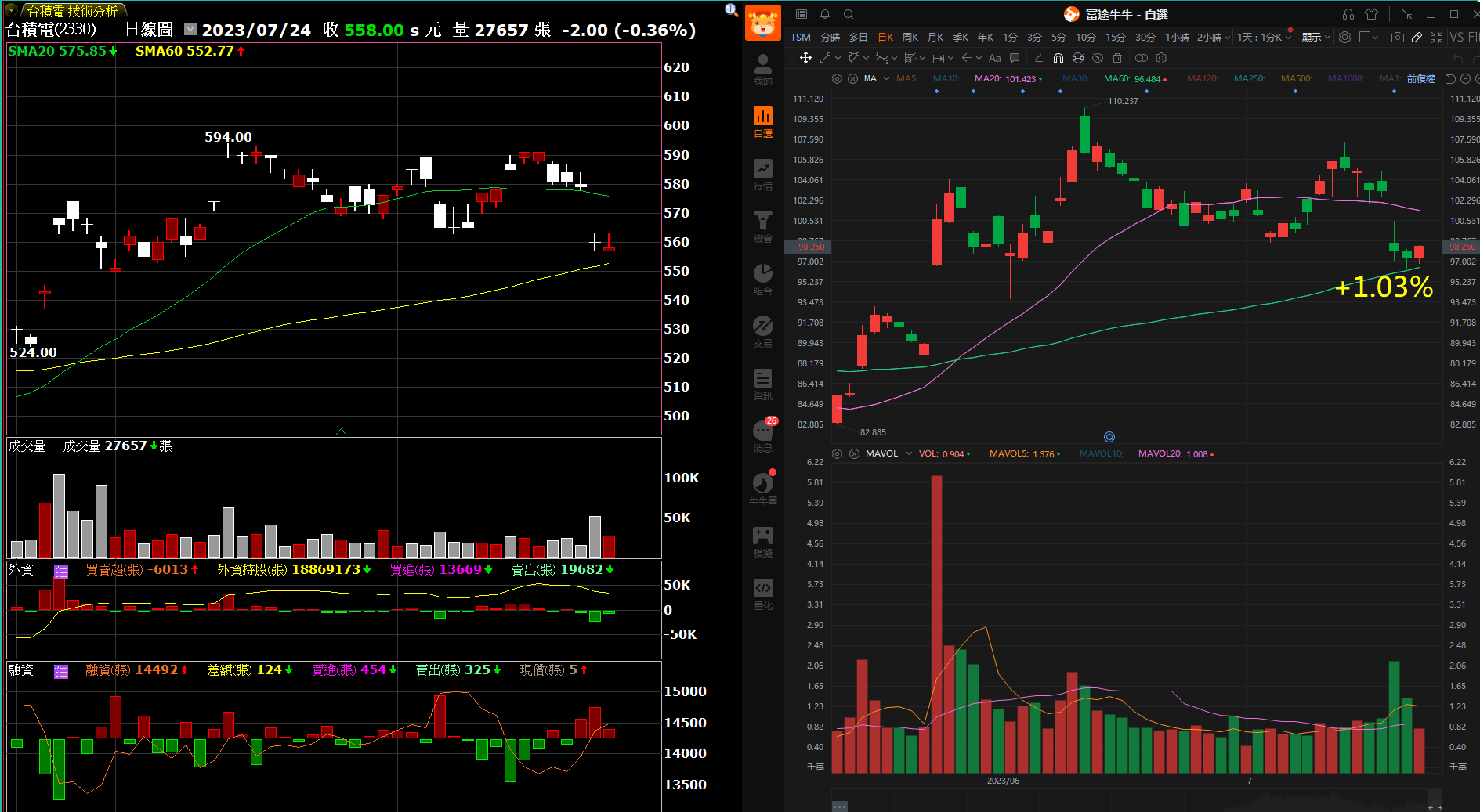Open the 組合 portfolio sidebar icon
1480x812 pixels.
point(762,280)
